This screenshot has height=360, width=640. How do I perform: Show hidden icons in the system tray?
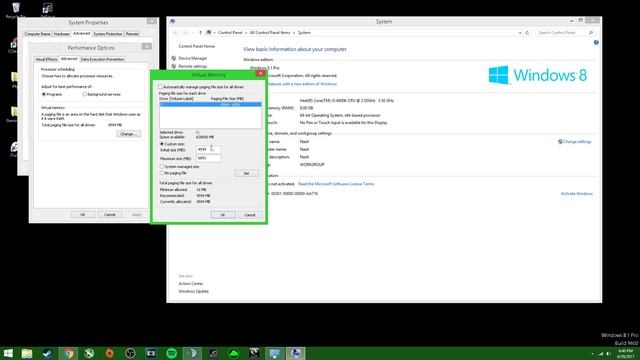coord(592,354)
